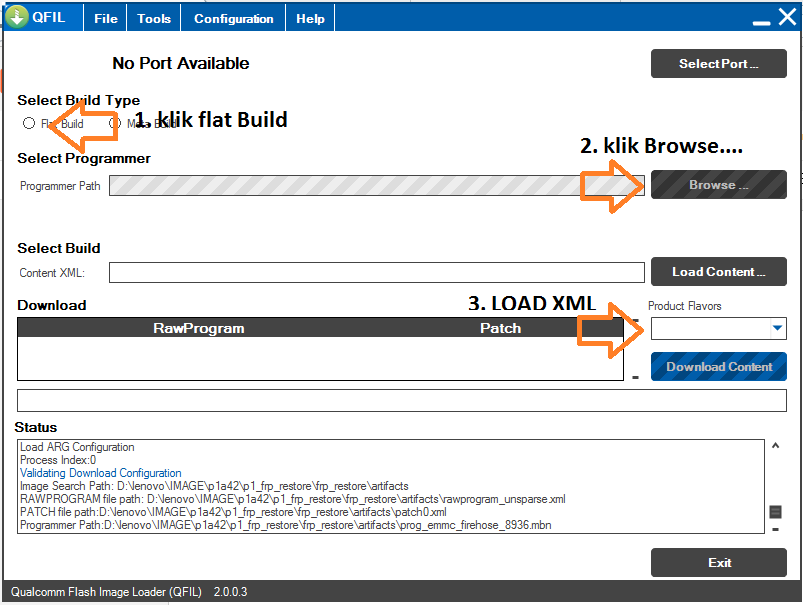Click the progress bar below download table
Screen dimensions: 803x605
point(402,400)
